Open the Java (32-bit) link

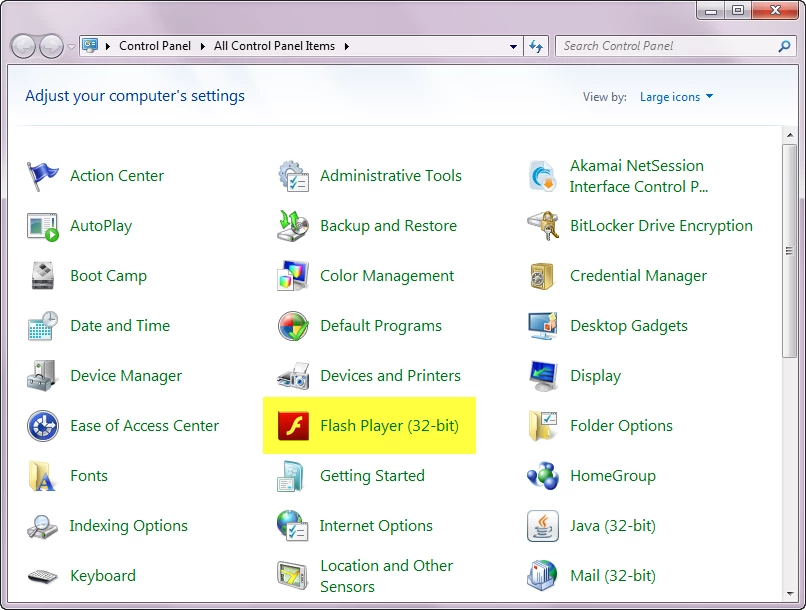613,526
